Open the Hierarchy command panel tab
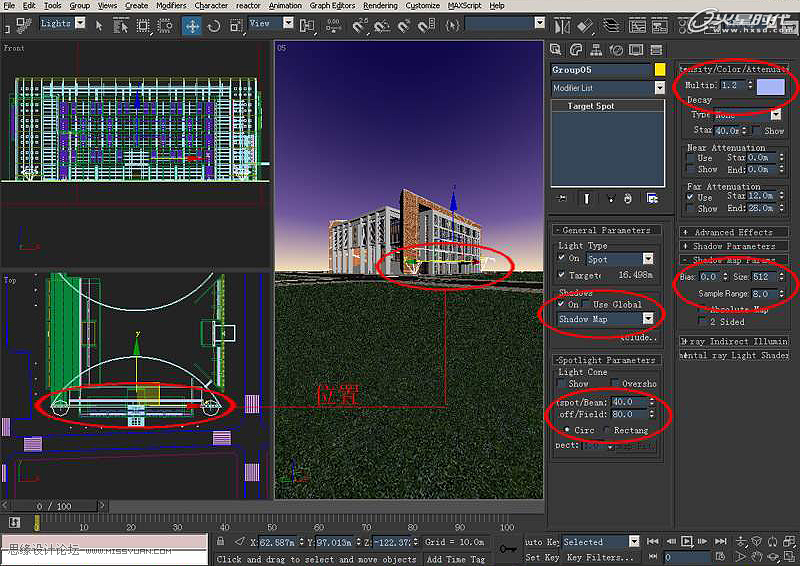Screen dimensions: 800x566 tap(597, 50)
